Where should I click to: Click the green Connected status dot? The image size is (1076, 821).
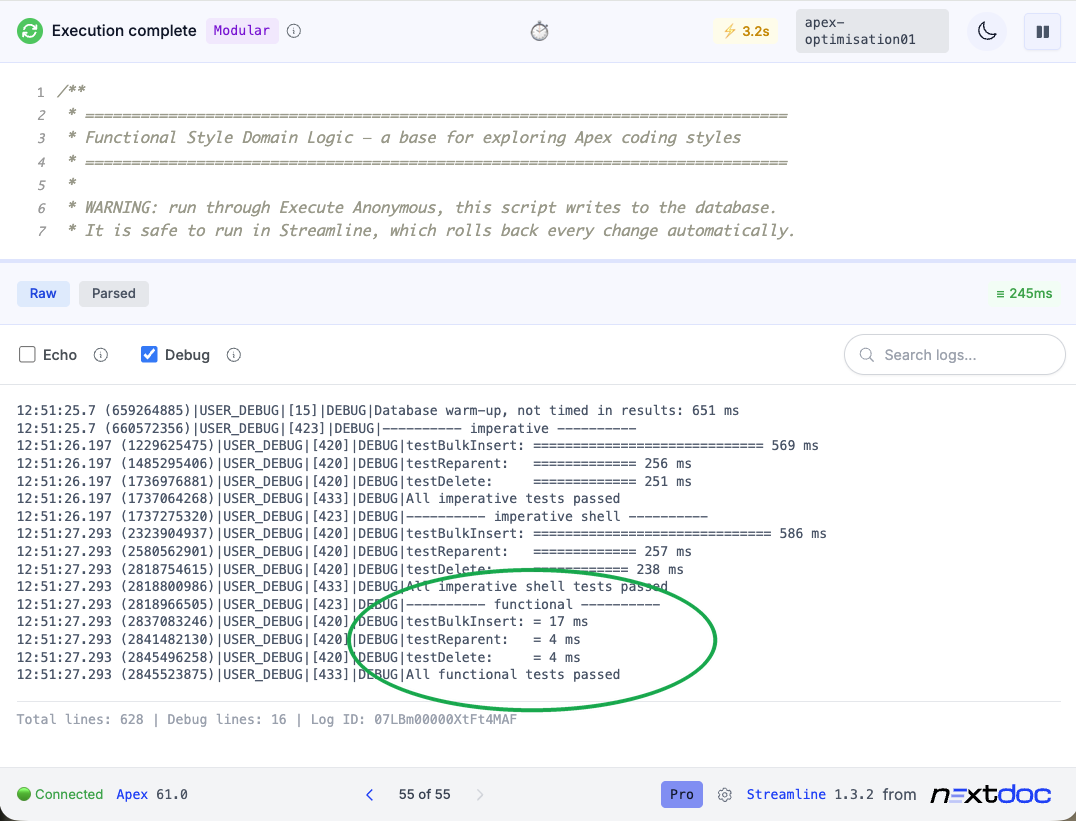(24, 794)
